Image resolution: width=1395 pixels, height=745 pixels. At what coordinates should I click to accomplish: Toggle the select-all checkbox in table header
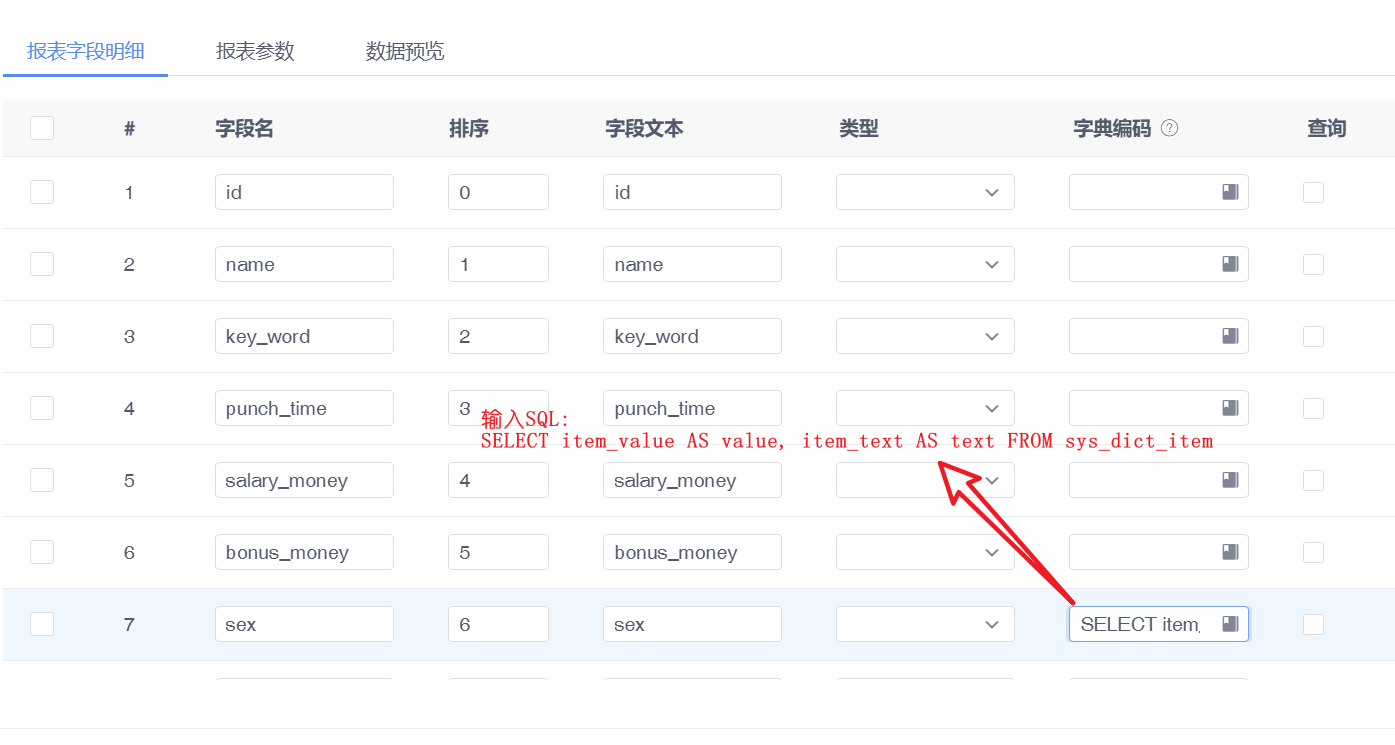pos(42,128)
